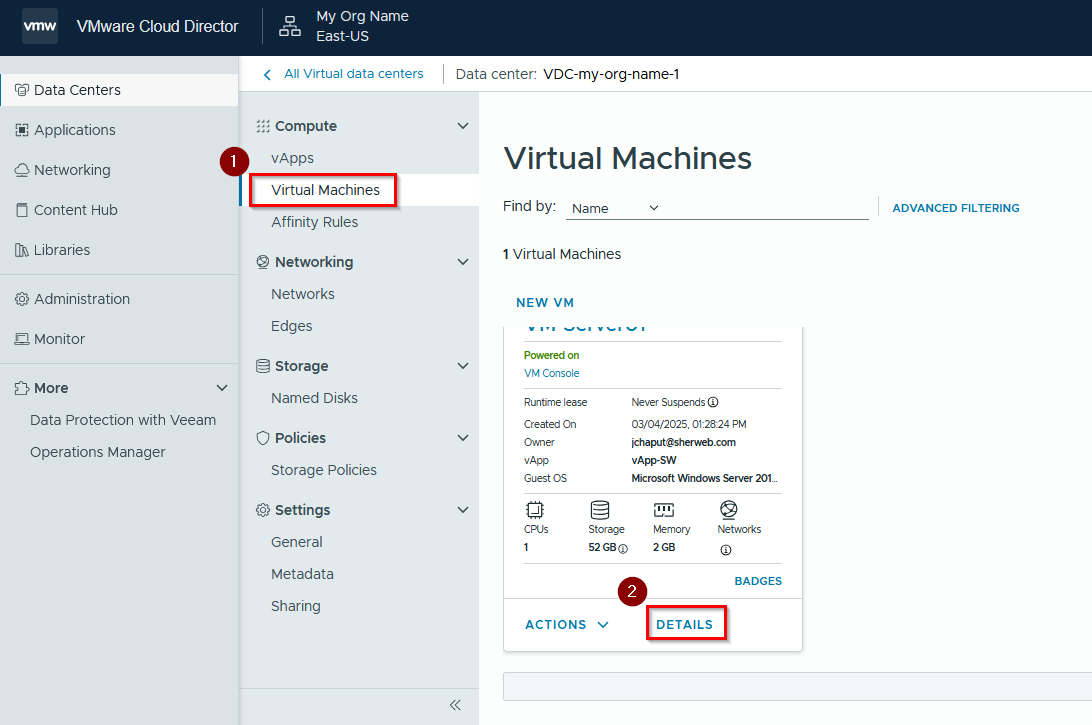Open Networks under Networking
Screen dimensions: 1092x725
point(303,294)
